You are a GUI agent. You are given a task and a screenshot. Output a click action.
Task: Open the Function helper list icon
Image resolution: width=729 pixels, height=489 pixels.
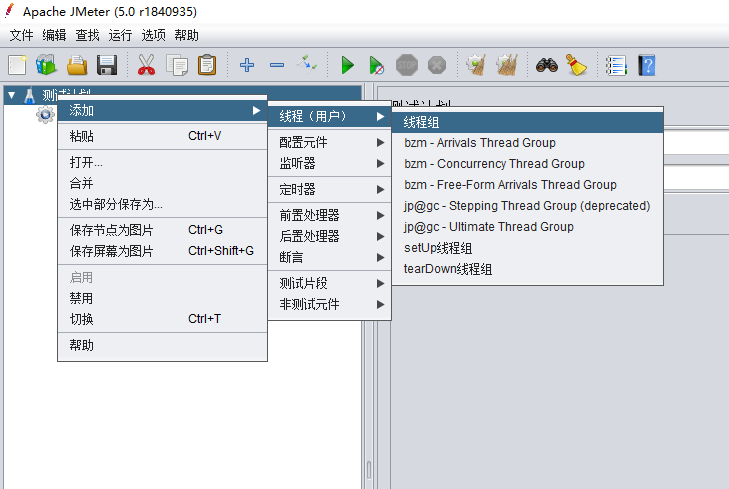coord(616,65)
